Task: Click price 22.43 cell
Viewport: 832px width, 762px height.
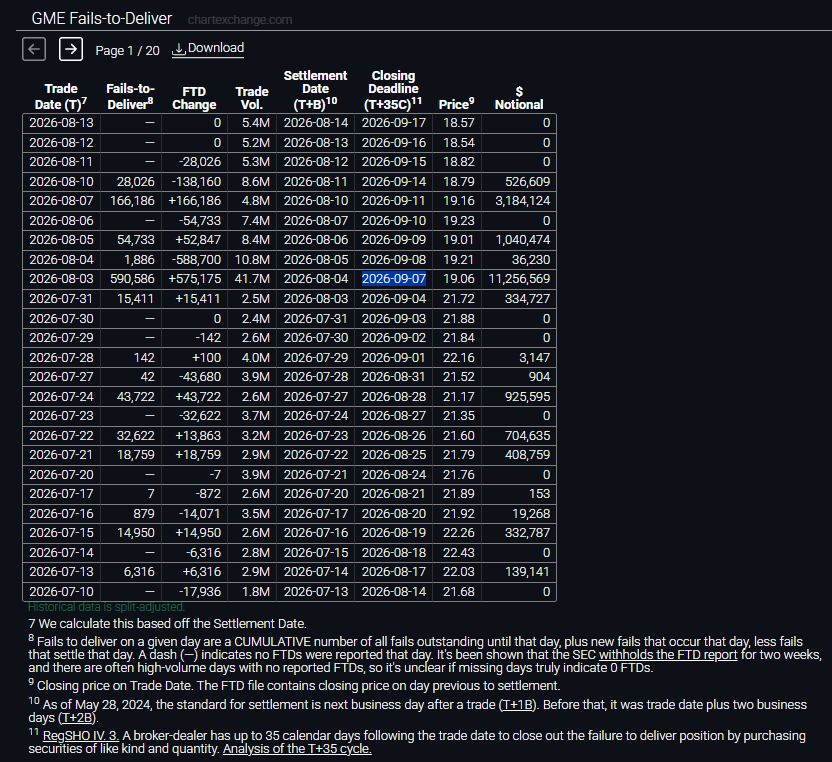Action: [x=458, y=553]
